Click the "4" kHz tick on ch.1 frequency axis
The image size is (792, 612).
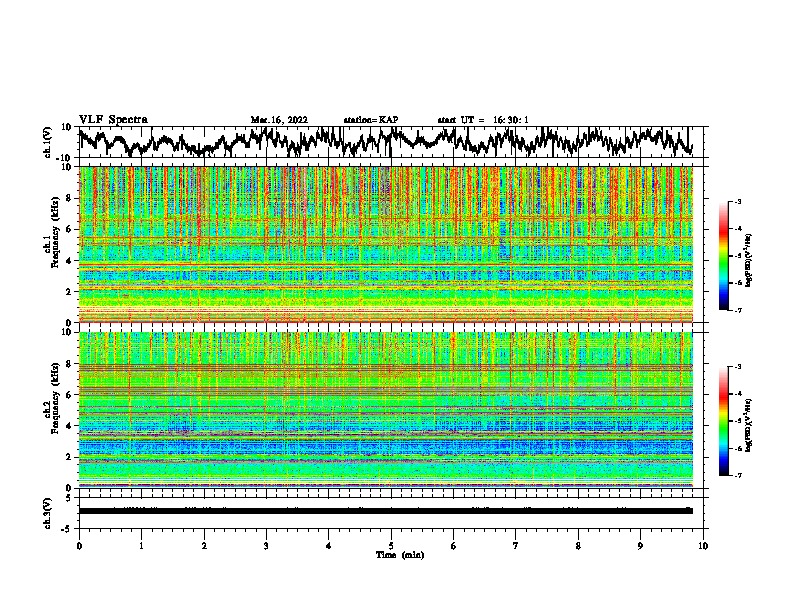[70, 261]
